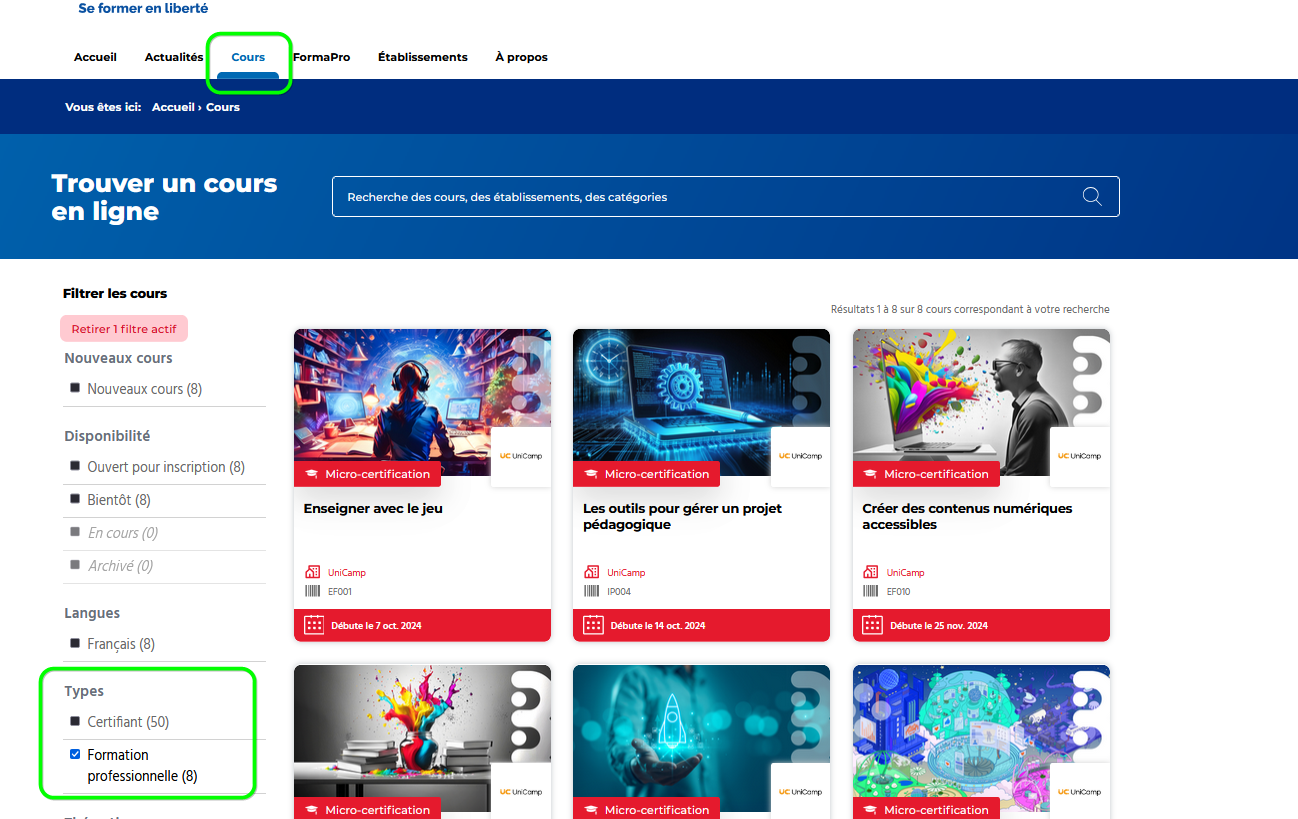Click the Disponibilité filter heading

(x=107, y=436)
